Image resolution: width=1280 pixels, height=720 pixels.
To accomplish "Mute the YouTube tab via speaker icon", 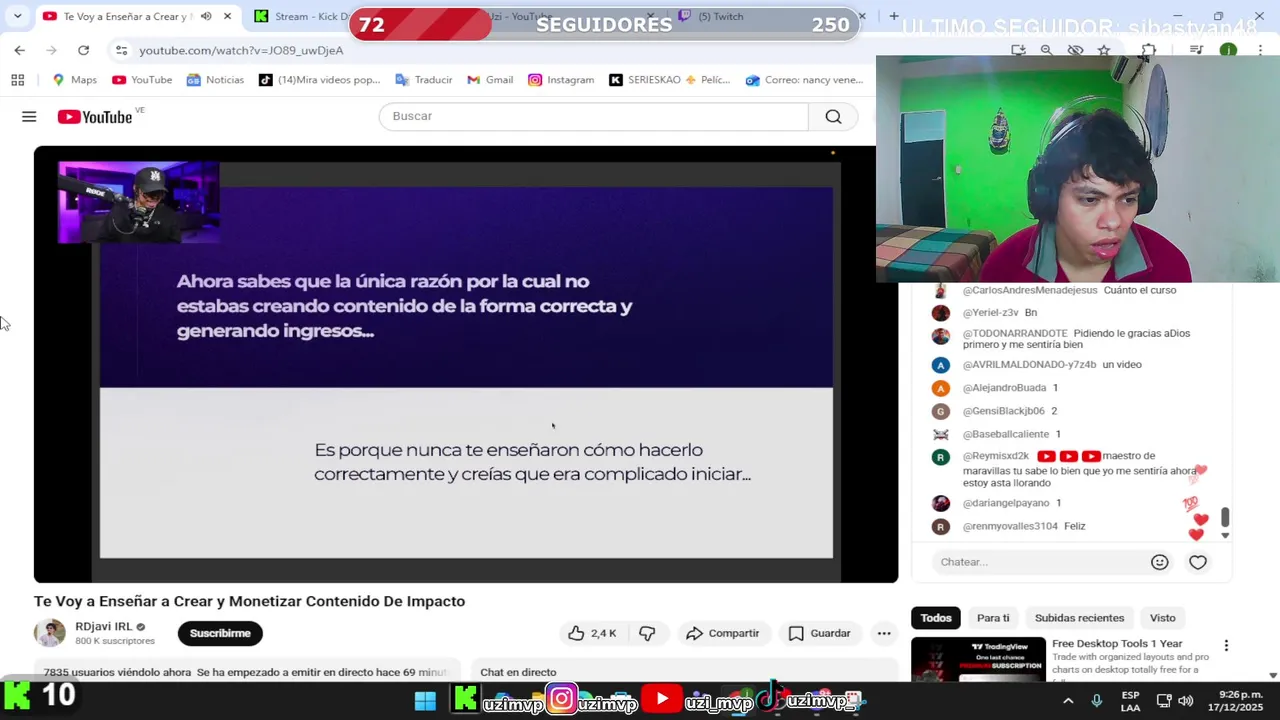I will tap(206, 16).
